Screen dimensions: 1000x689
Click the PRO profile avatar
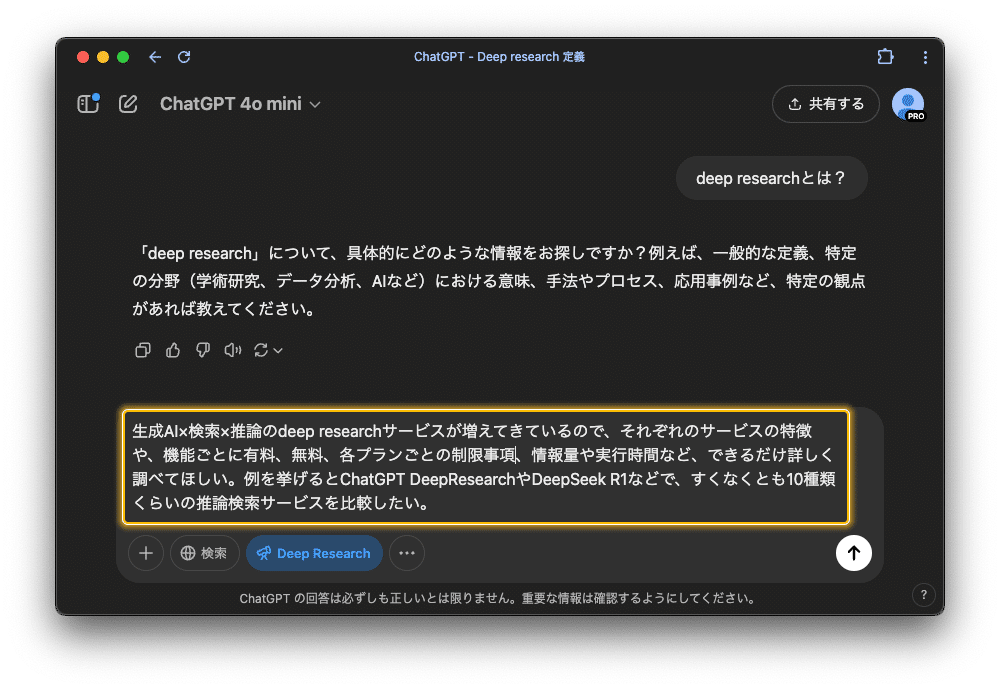[908, 103]
